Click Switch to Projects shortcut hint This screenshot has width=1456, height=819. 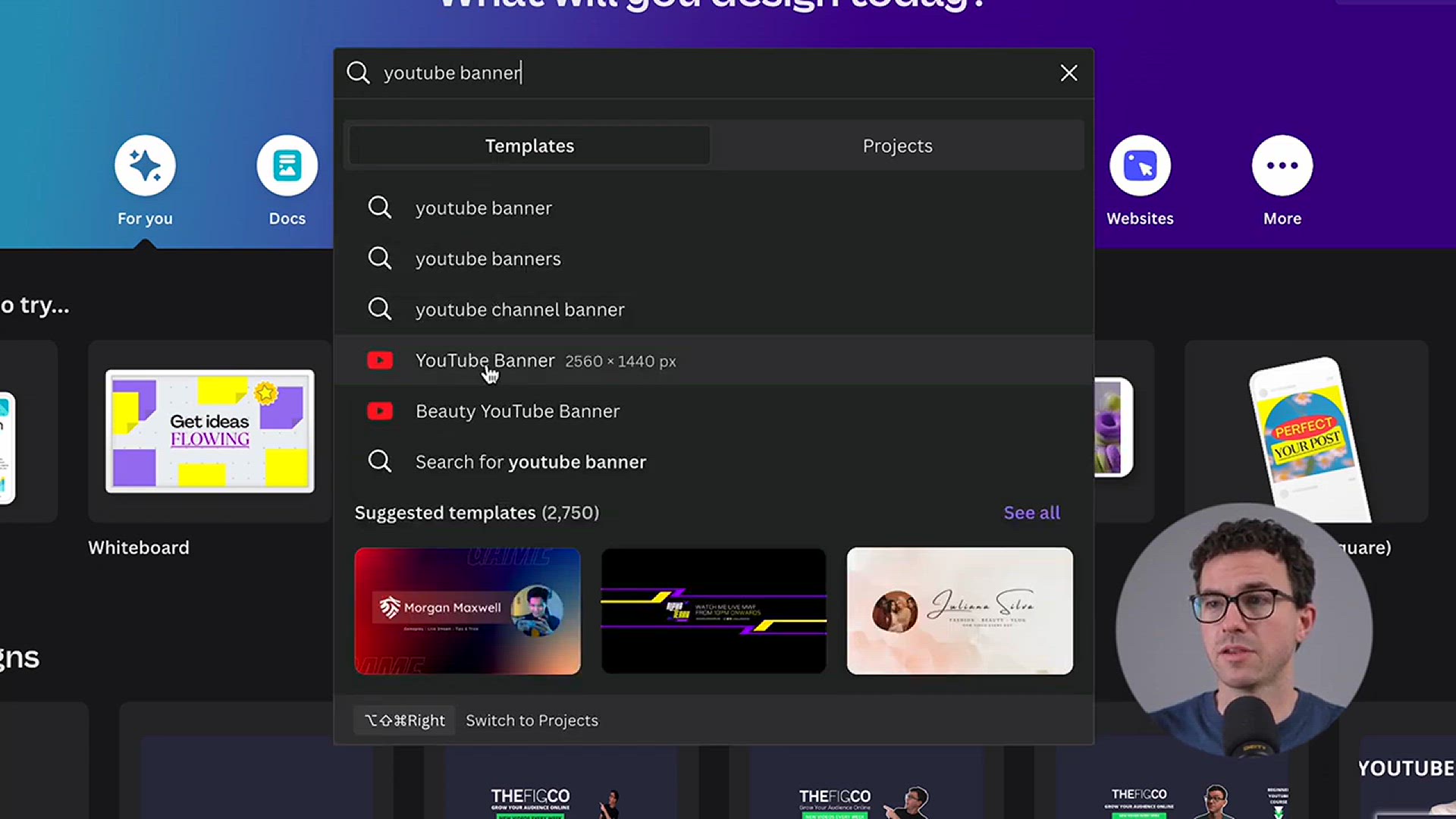tap(532, 720)
